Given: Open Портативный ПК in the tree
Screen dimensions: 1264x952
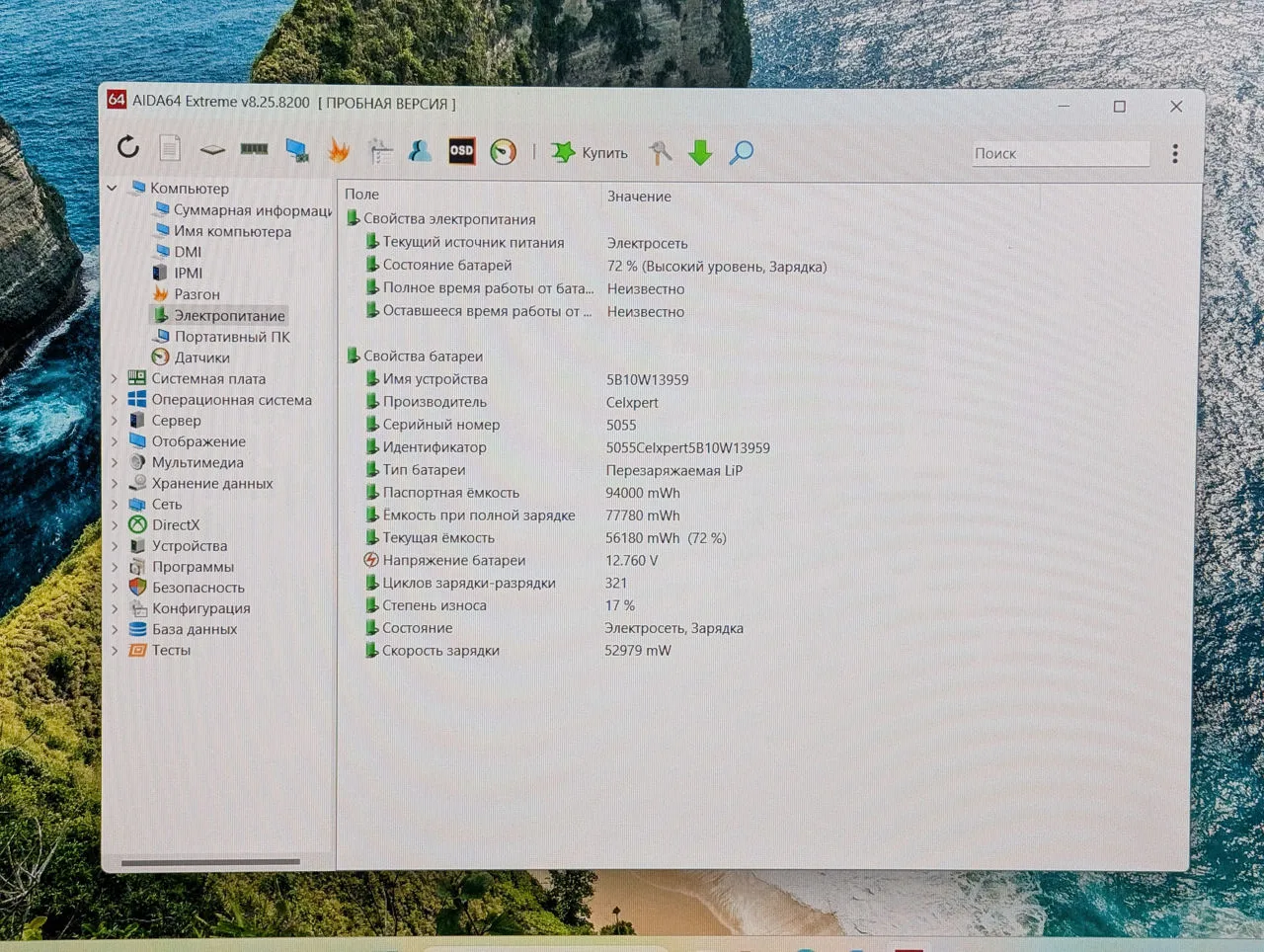Looking at the screenshot, I should point(221,337).
